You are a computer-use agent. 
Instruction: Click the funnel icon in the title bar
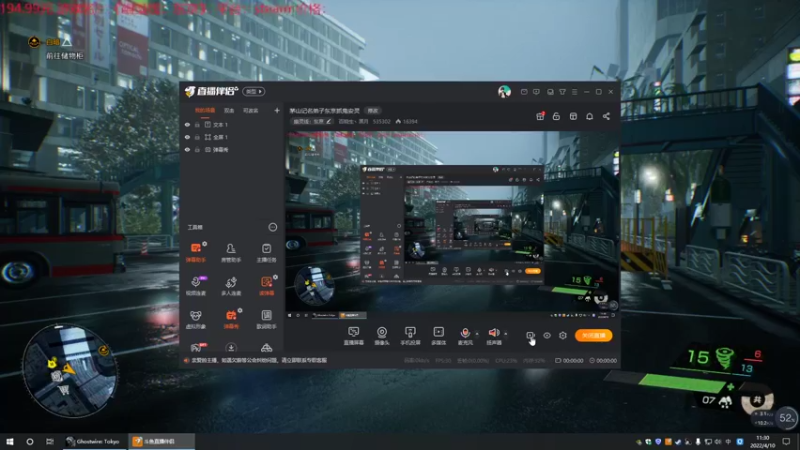(x=562, y=92)
